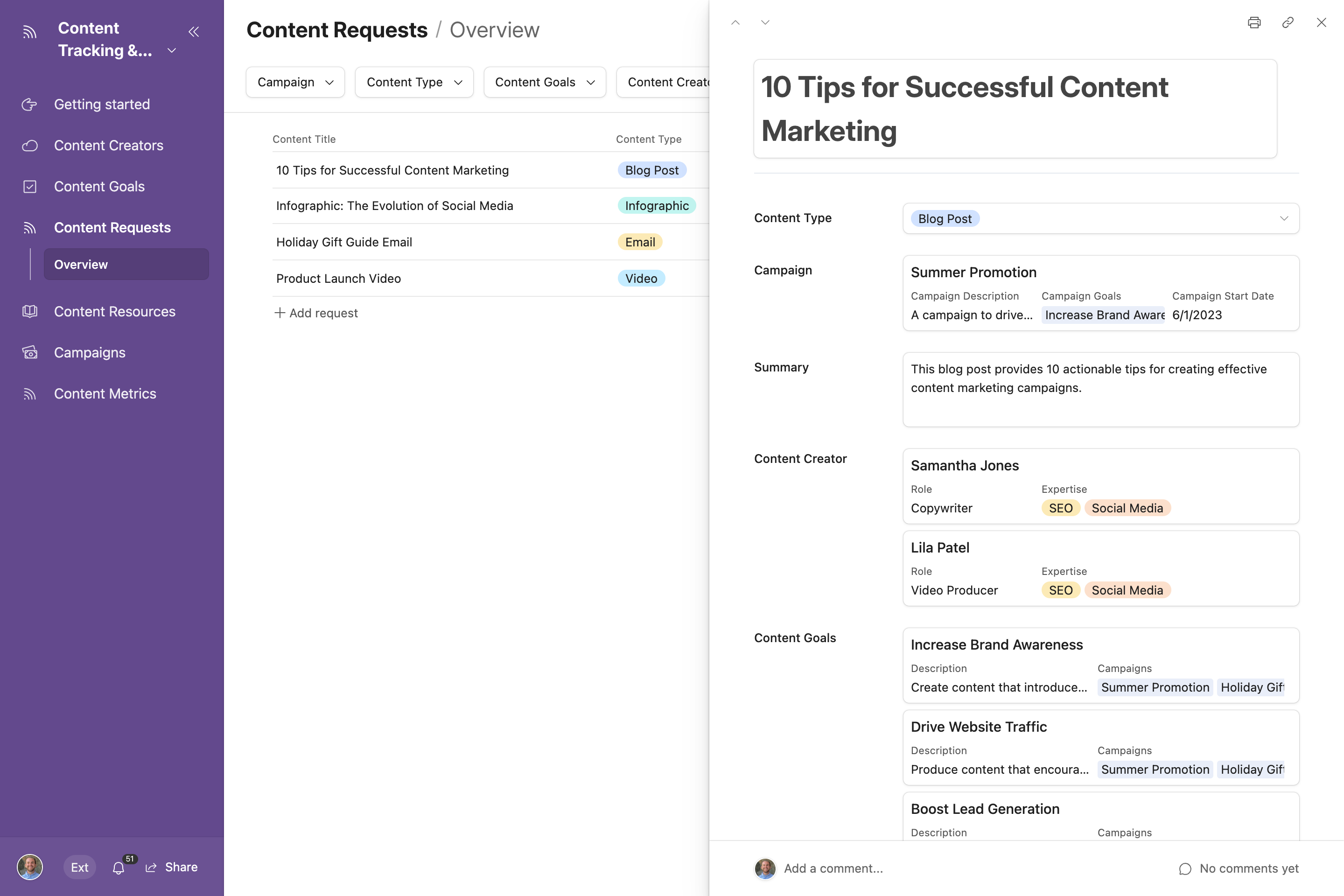
Task: Open notifications via the bell icon
Action: click(x=119, y=867)
